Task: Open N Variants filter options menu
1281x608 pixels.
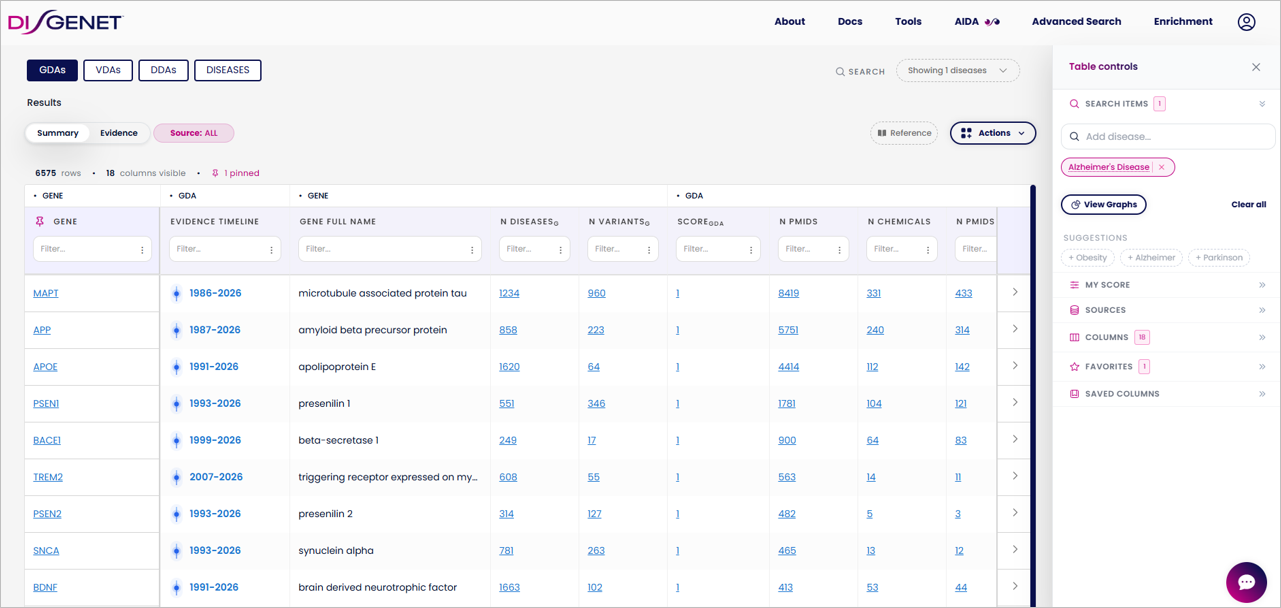Action: [x=648, y=250]
